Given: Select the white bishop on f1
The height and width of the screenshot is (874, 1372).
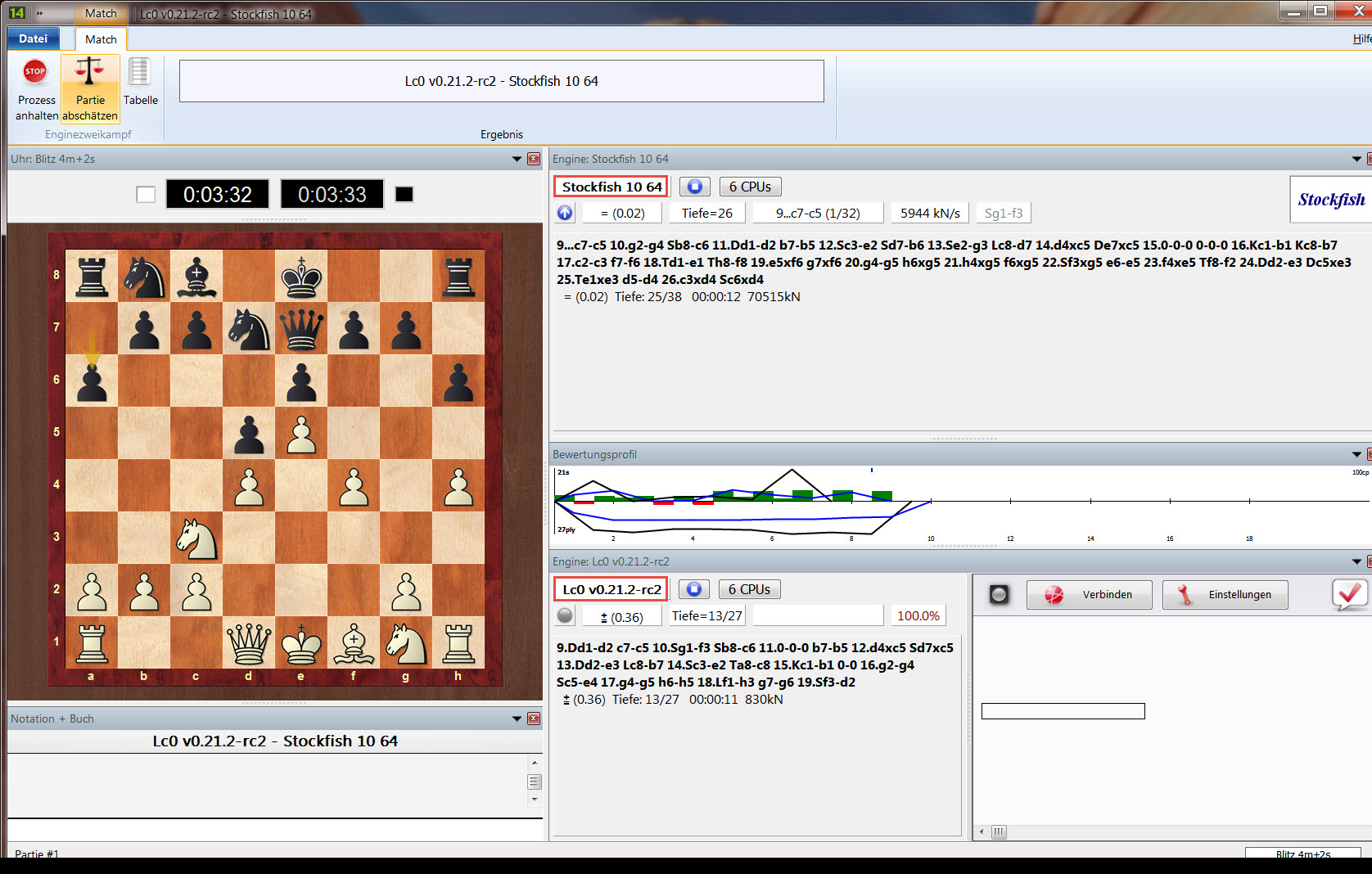Looking at the screenshot, I should 354,642.
